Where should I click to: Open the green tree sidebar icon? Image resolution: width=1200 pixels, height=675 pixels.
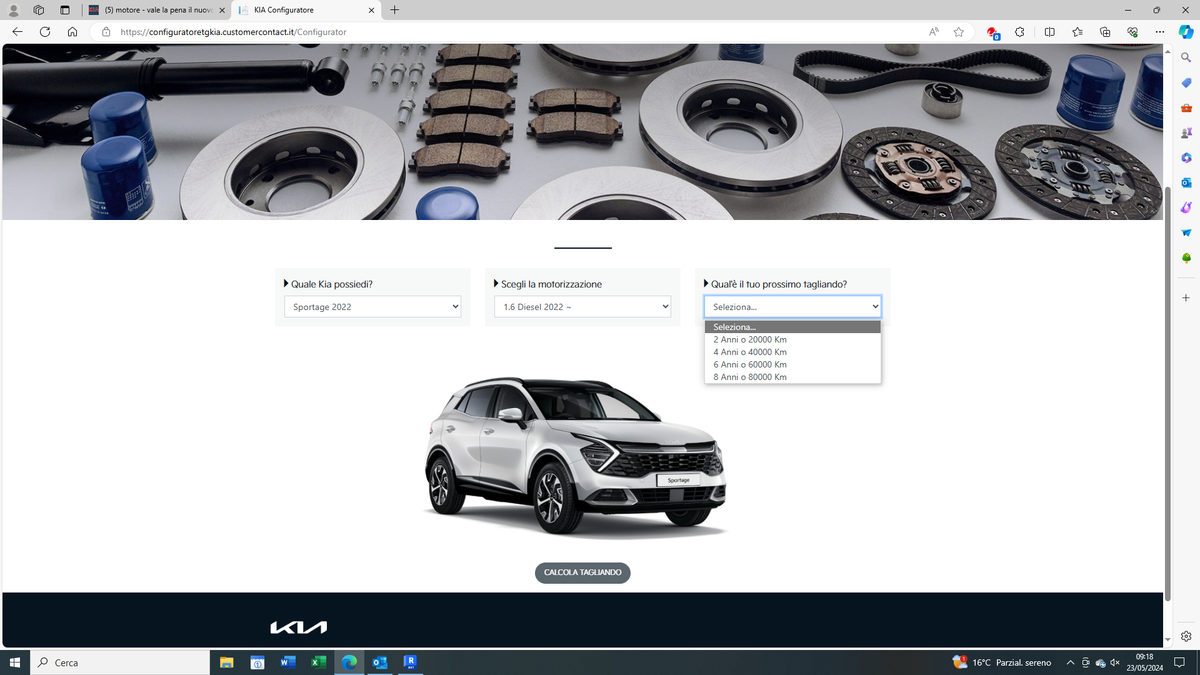[x=1186, y=258]
